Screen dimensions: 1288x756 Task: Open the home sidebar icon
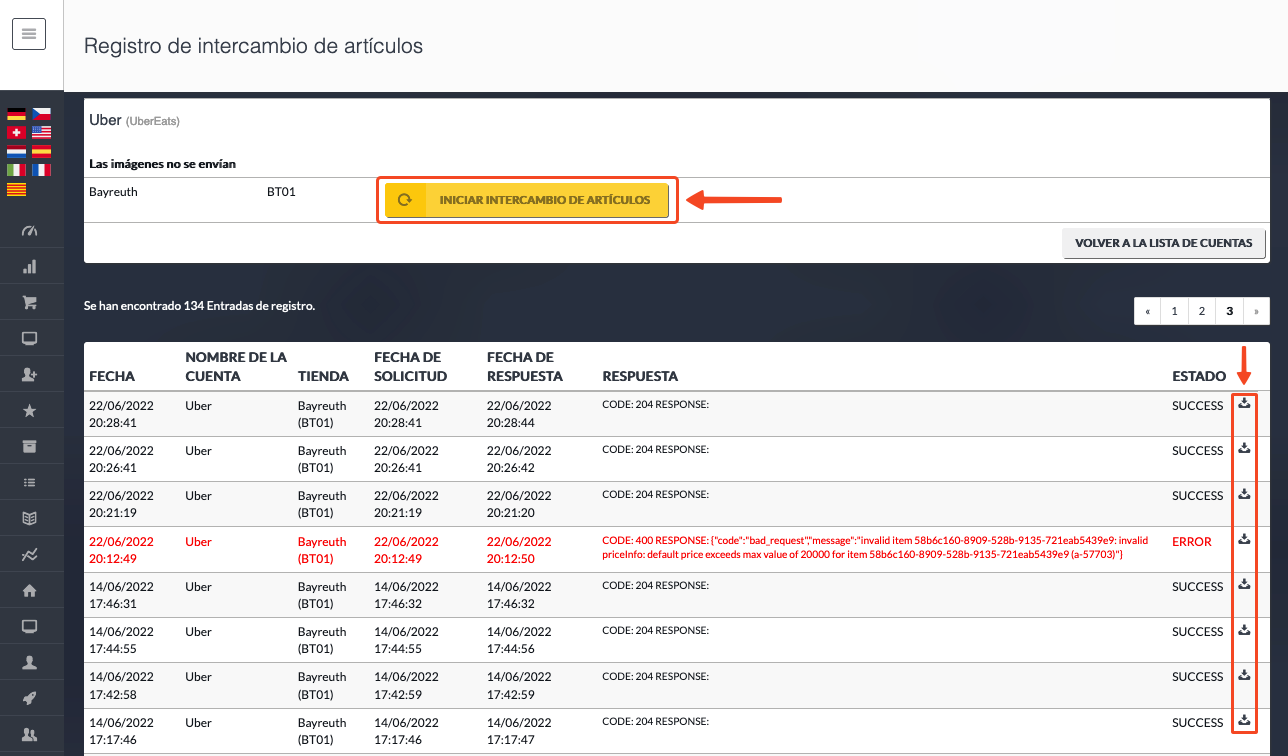click(29, 590)
